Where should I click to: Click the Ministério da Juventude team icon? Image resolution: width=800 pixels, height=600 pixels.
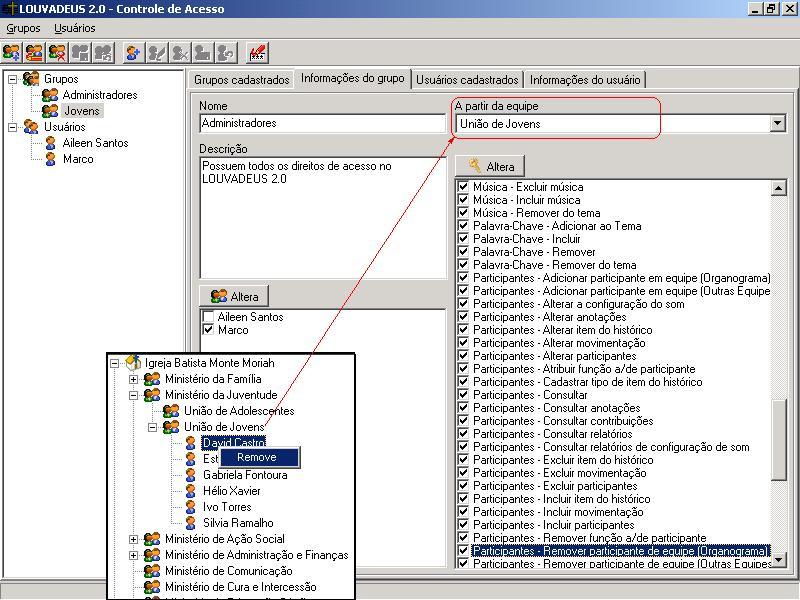point(152,395)
